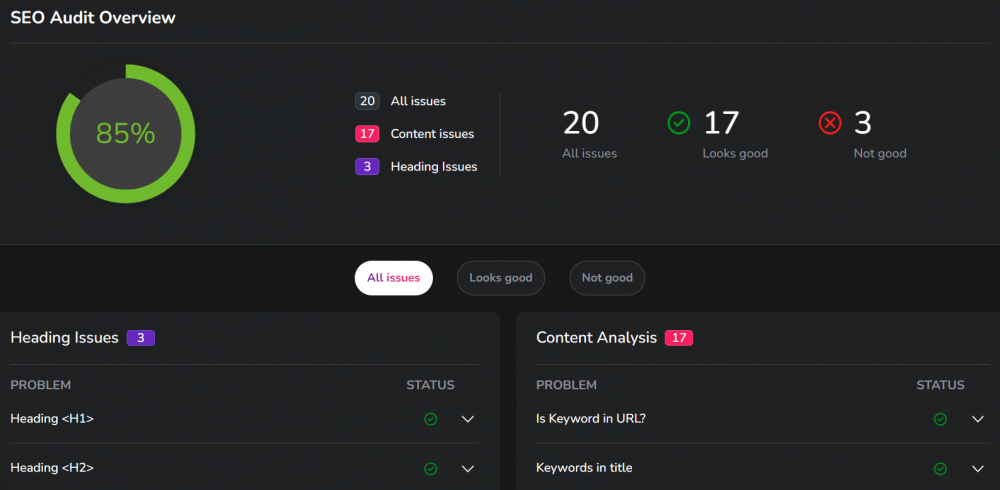Viewport: 1000px width, 490px height.
Task: Click the green check icon beside Looks good
Action: click(x=679, y=123)
